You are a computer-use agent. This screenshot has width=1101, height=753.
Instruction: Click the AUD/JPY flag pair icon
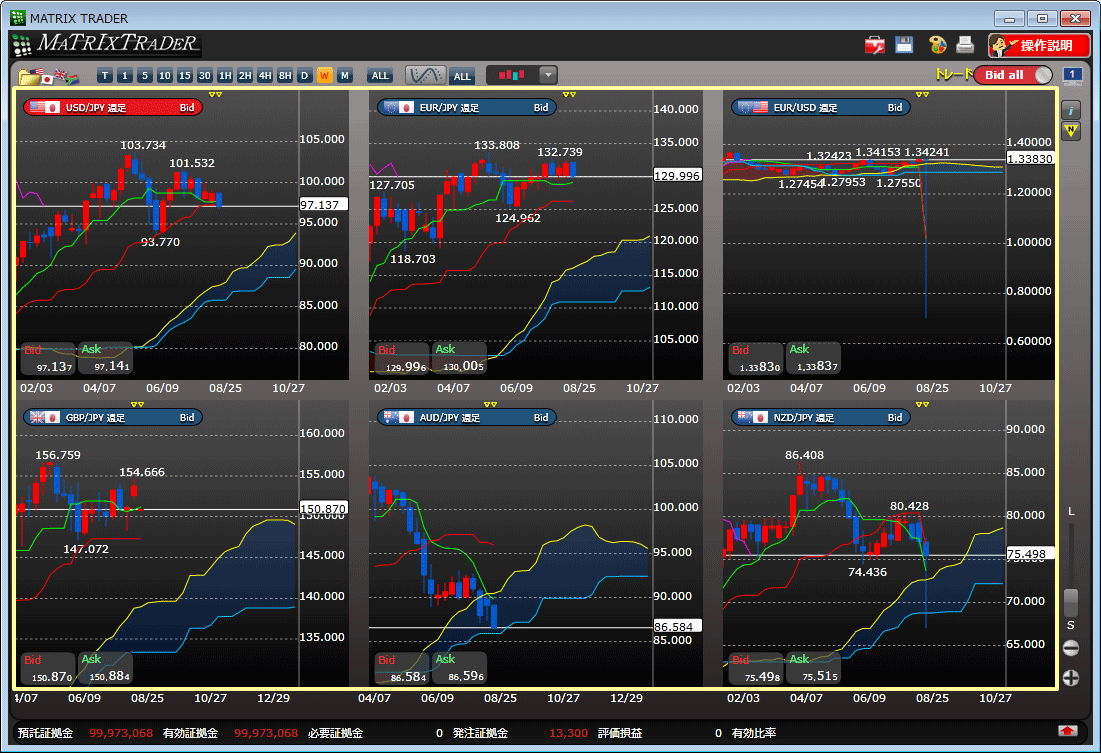[x=398, y=417]
